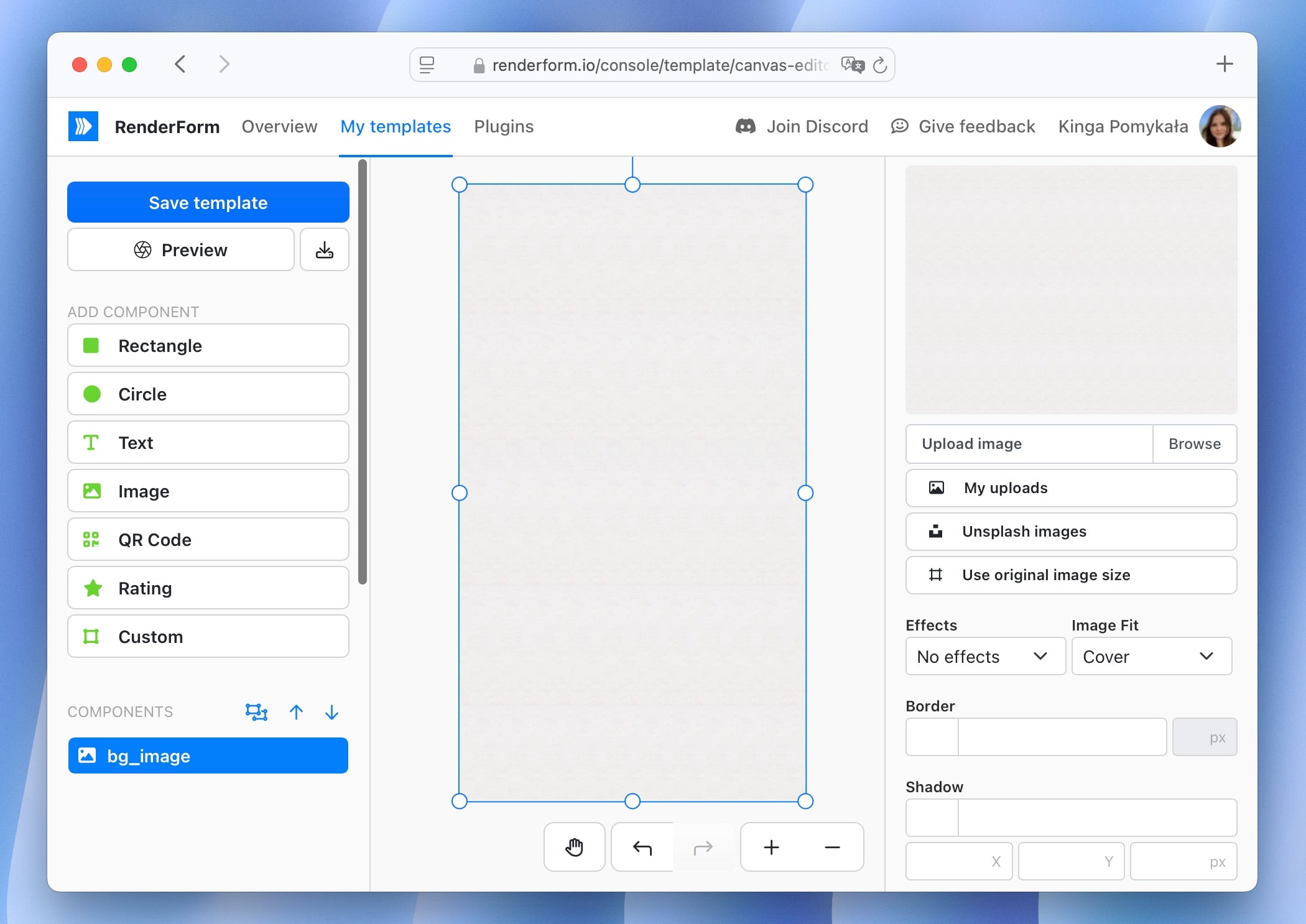Open the Image Fit Cover dropdown
Screen dimensions: 1306x924
click(x=1151, y=656)
